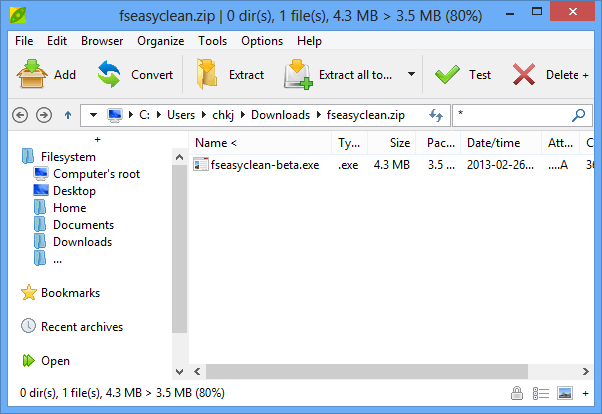Click the picture thumbnail icon in status bar

(x=564, y=393)
